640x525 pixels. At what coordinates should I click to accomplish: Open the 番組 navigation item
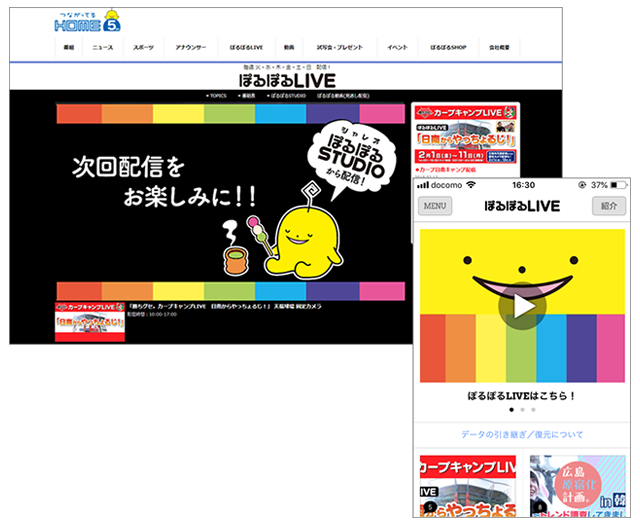(x=69, y=47)
